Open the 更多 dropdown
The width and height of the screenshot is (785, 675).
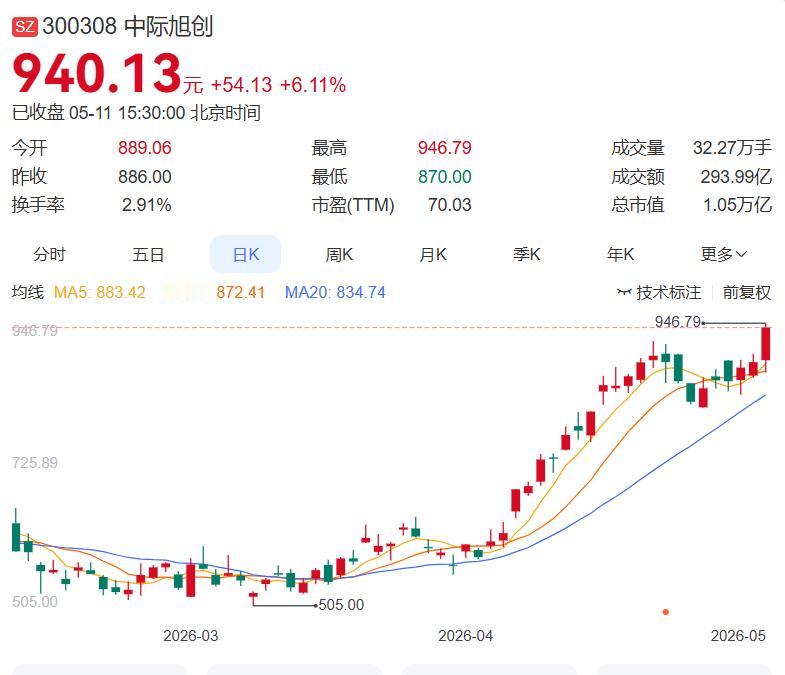pyautogui.click(x=723, y=254)
